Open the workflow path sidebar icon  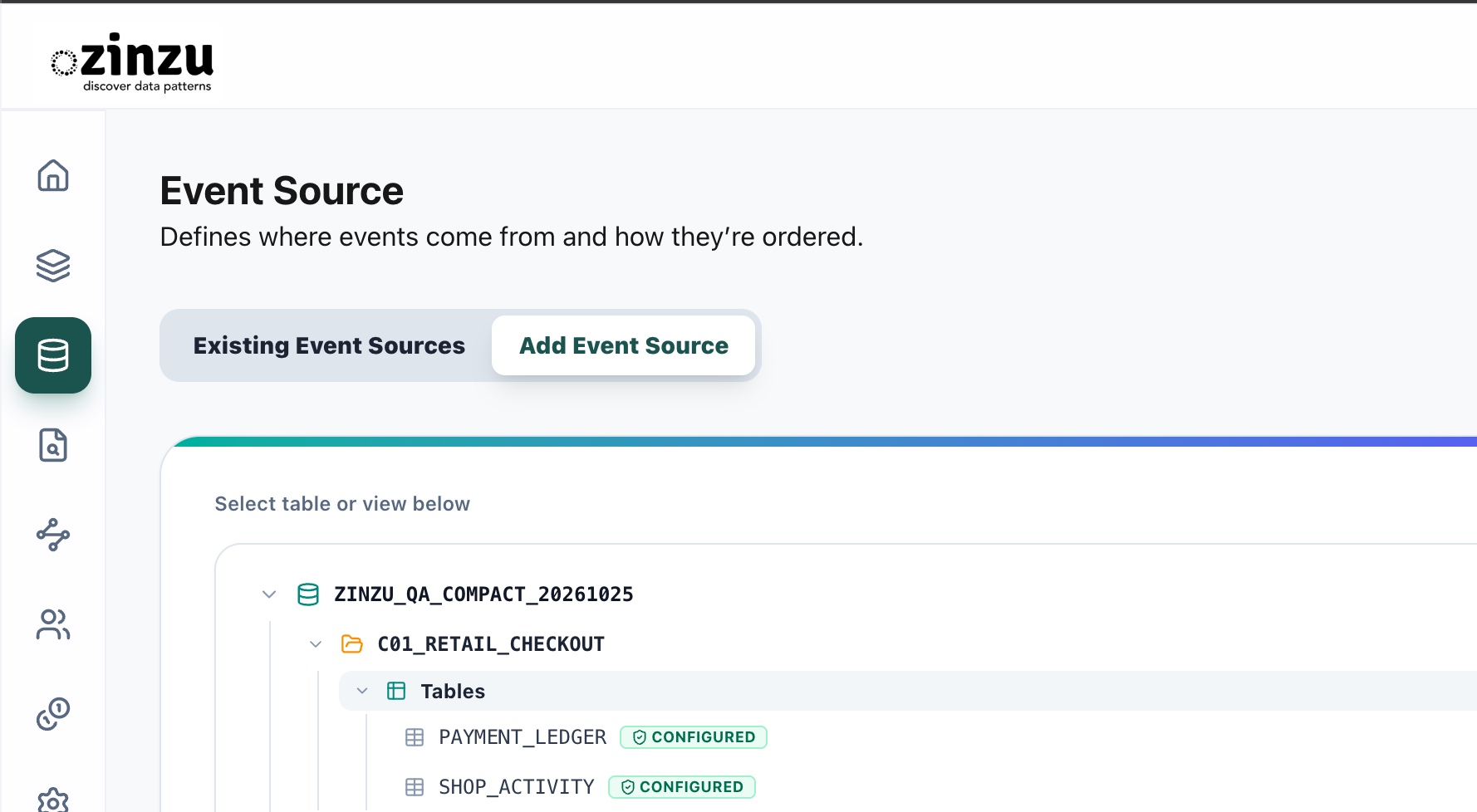53,535
